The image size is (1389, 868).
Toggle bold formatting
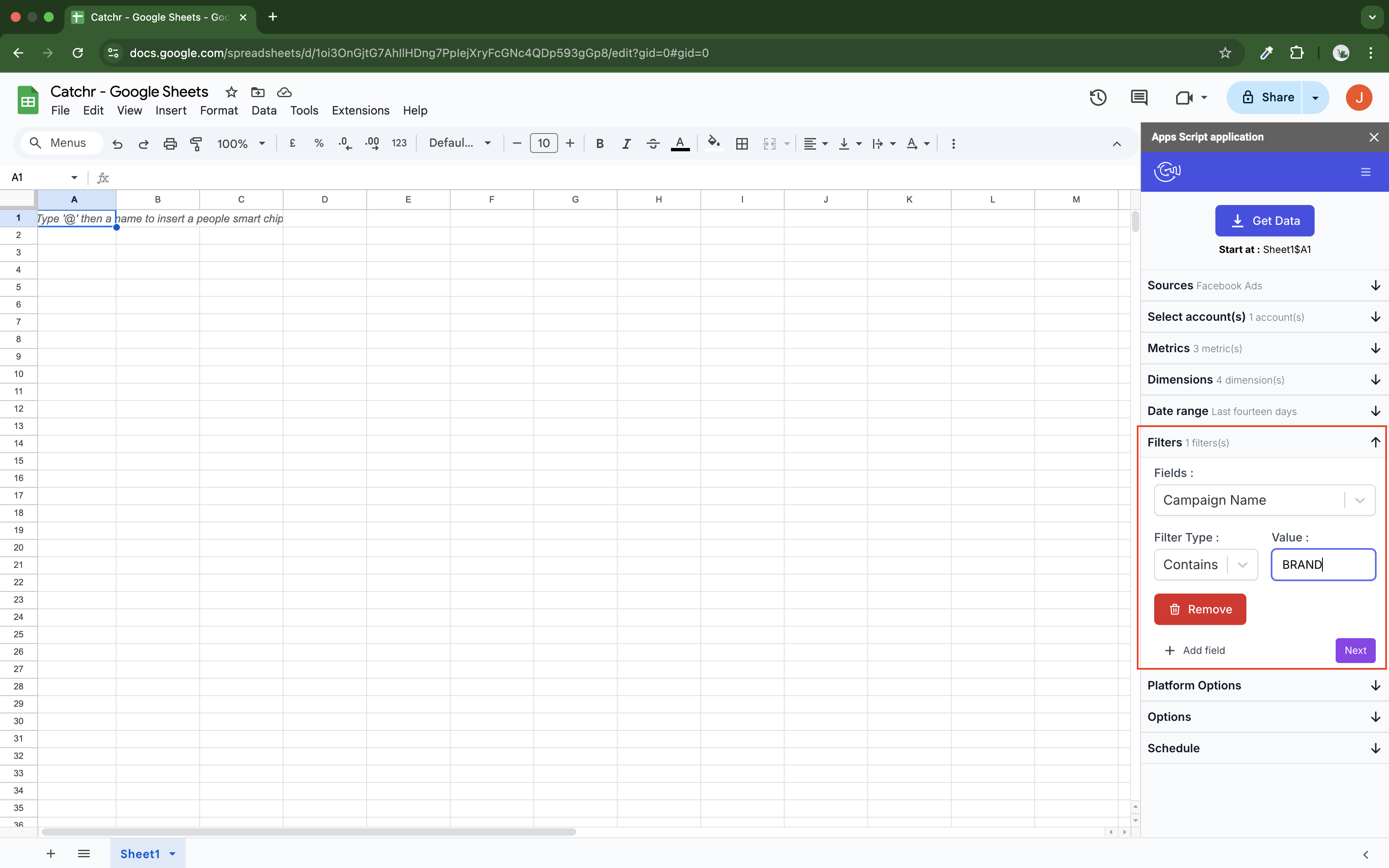(600, 143)
